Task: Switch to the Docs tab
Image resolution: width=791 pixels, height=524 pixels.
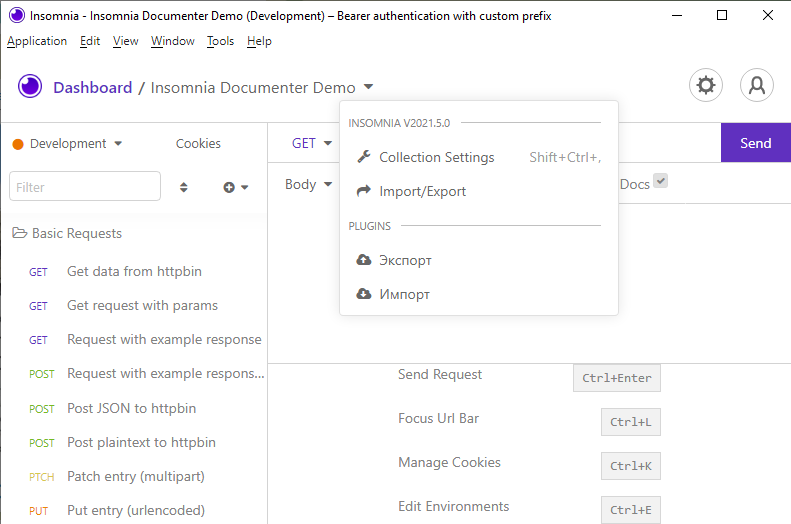Action: (634, 184)
